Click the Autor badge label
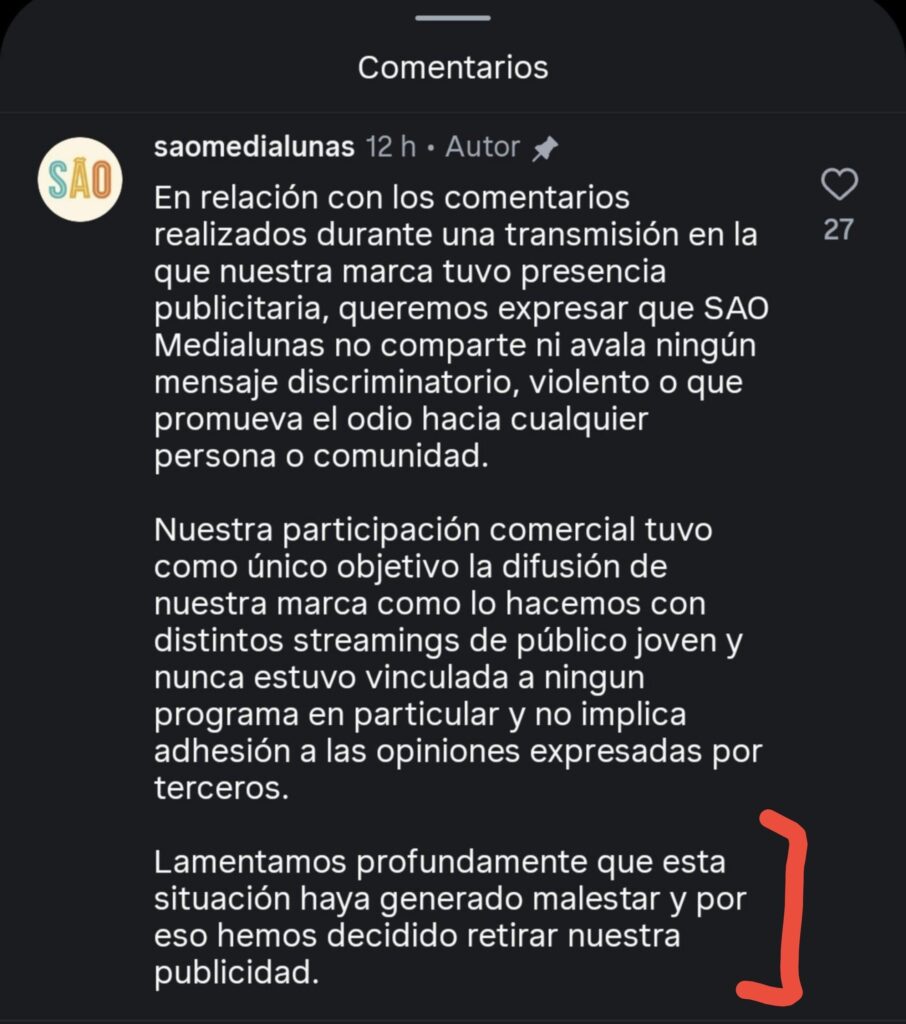The image size is (906, 1024). coord(482,147)
